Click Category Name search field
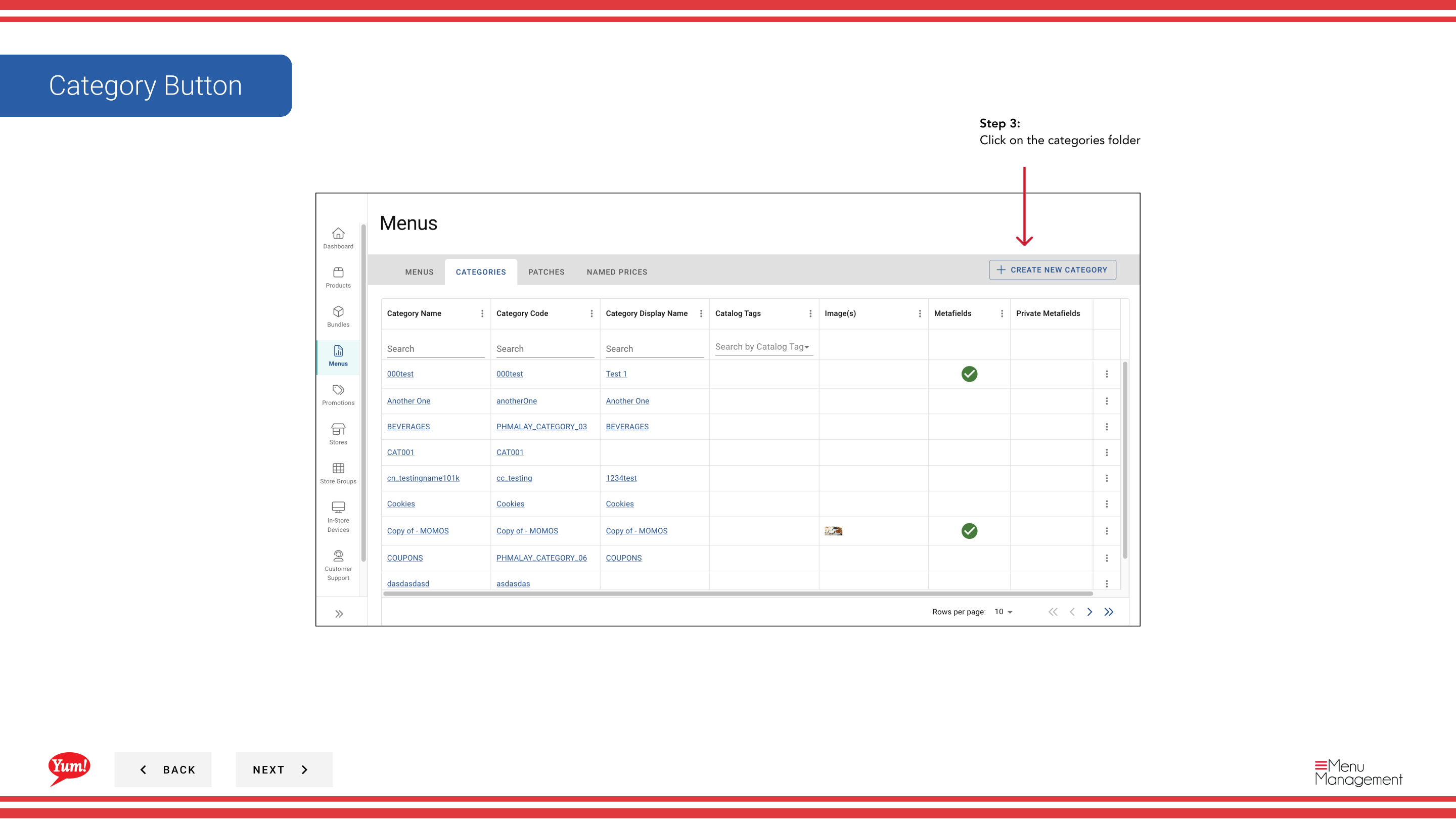The image size is (1456, 819). click(x=436, y=349)
